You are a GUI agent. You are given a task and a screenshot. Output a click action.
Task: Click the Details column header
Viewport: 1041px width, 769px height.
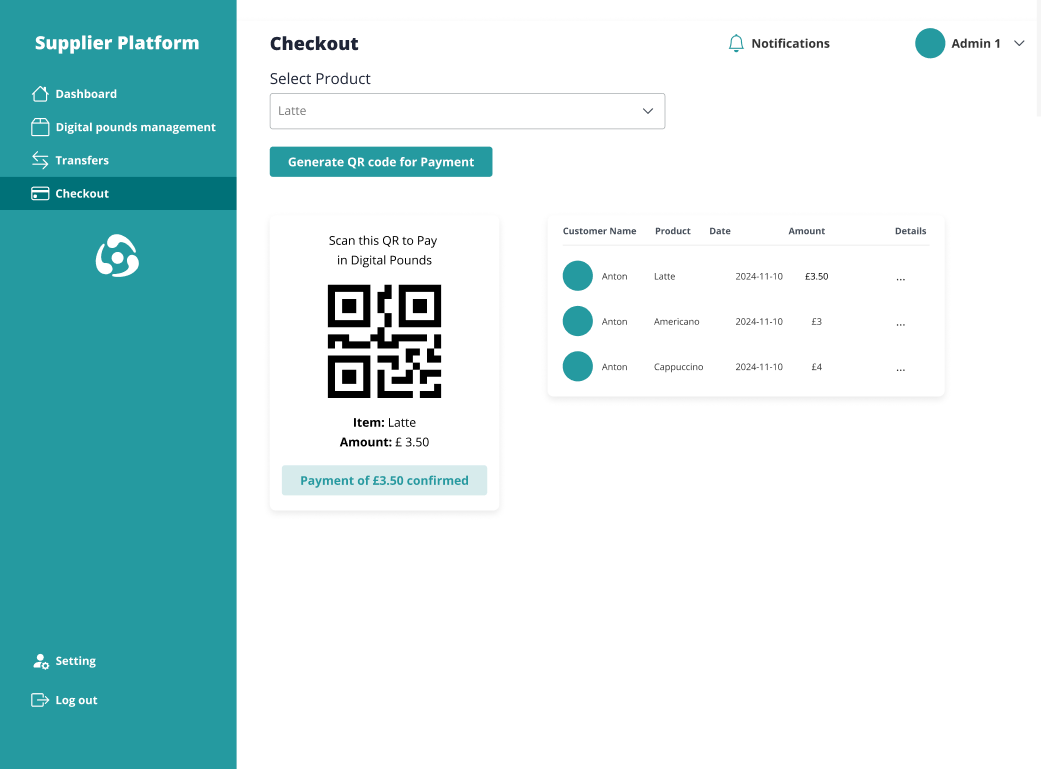click(910, 231)
